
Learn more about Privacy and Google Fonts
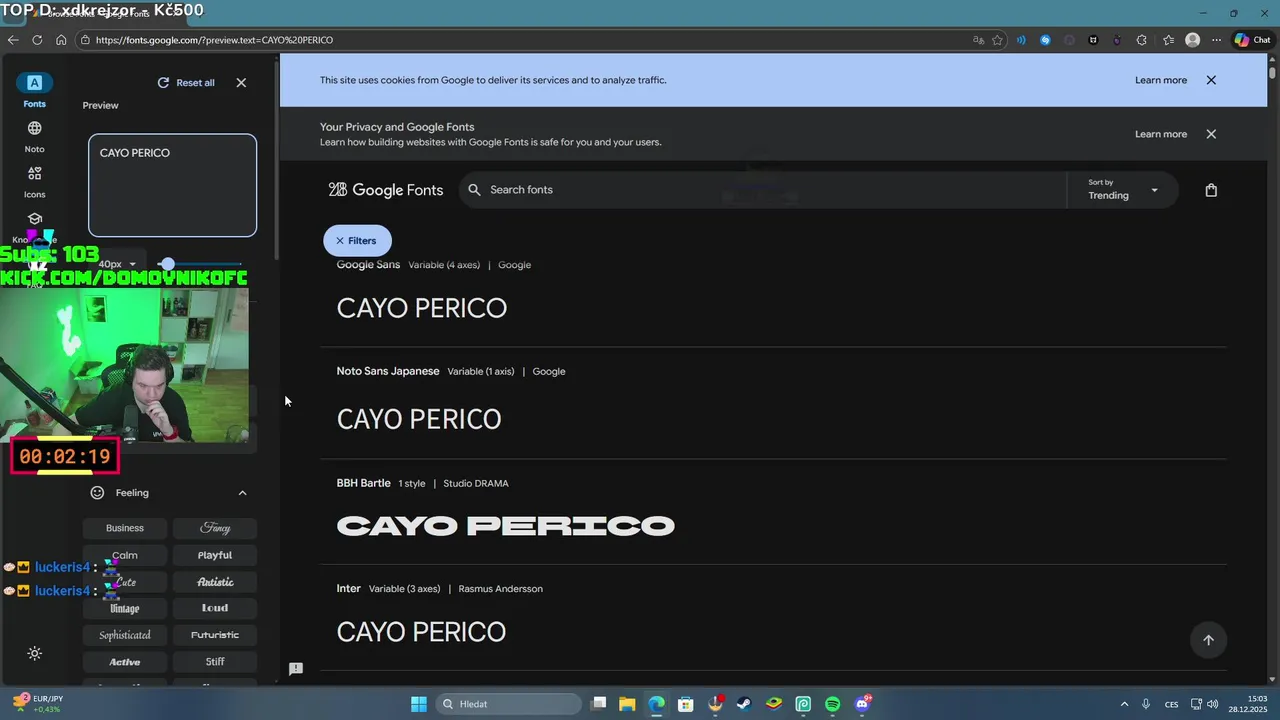[x=1161, y=134]
